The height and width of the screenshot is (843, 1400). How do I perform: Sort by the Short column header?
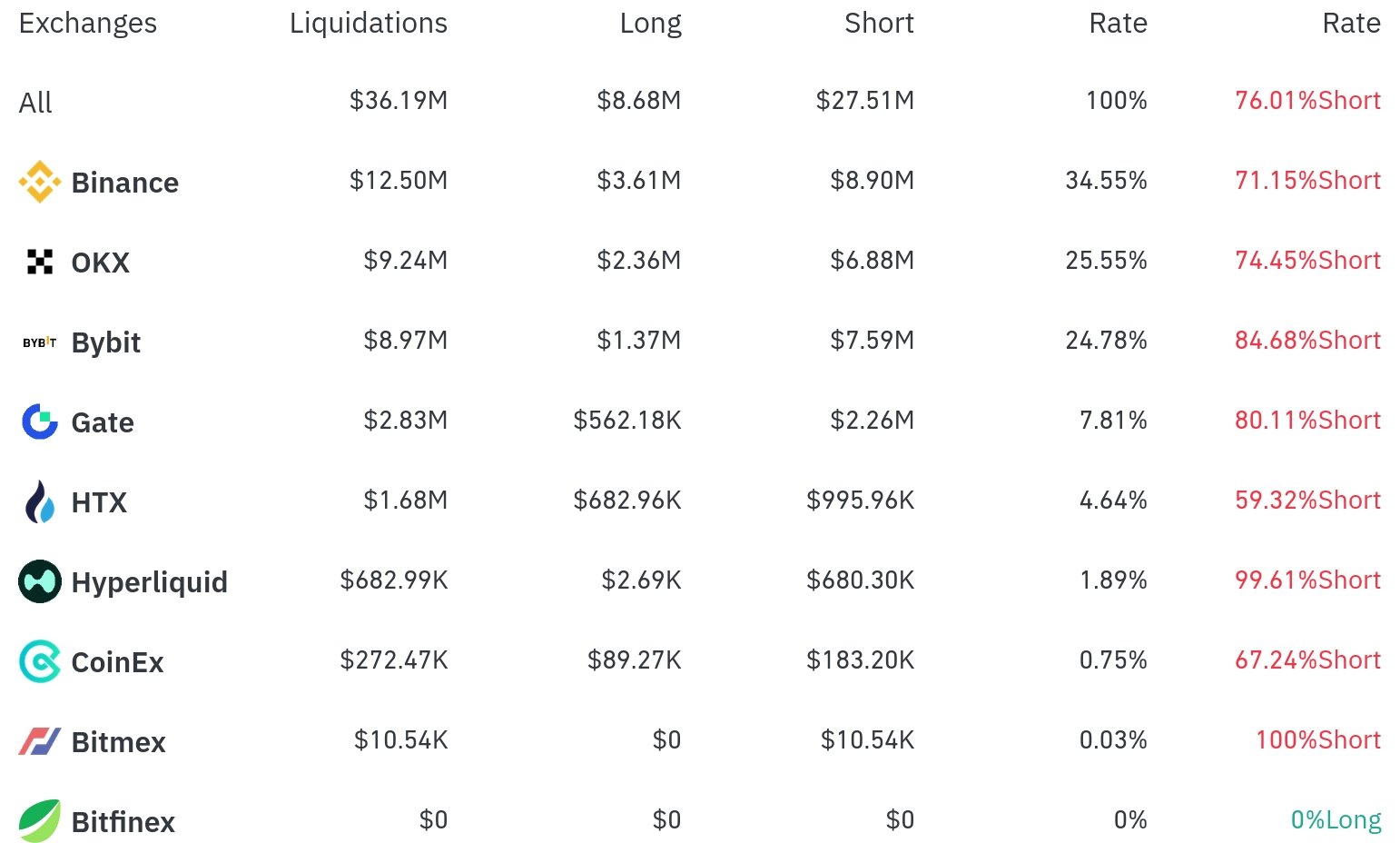[x=879, y=23]
